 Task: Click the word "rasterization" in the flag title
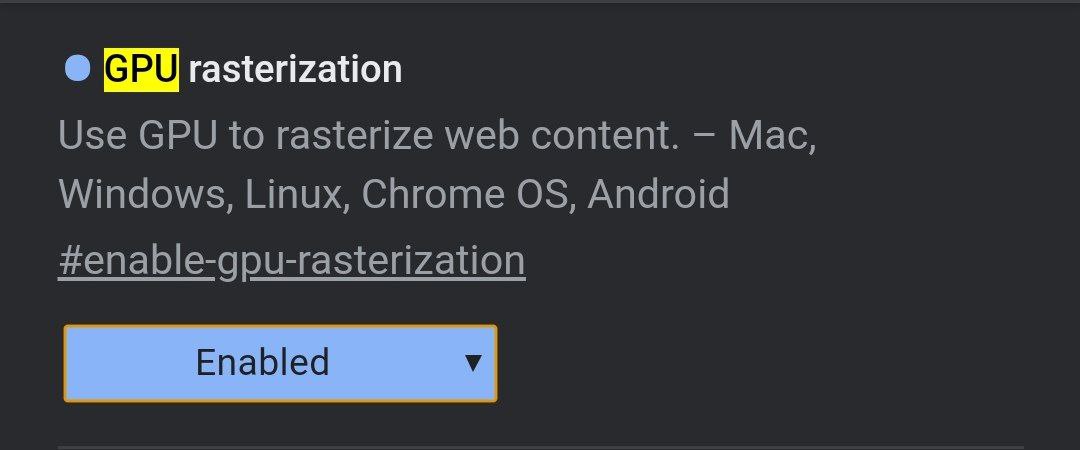pos(295,69)
